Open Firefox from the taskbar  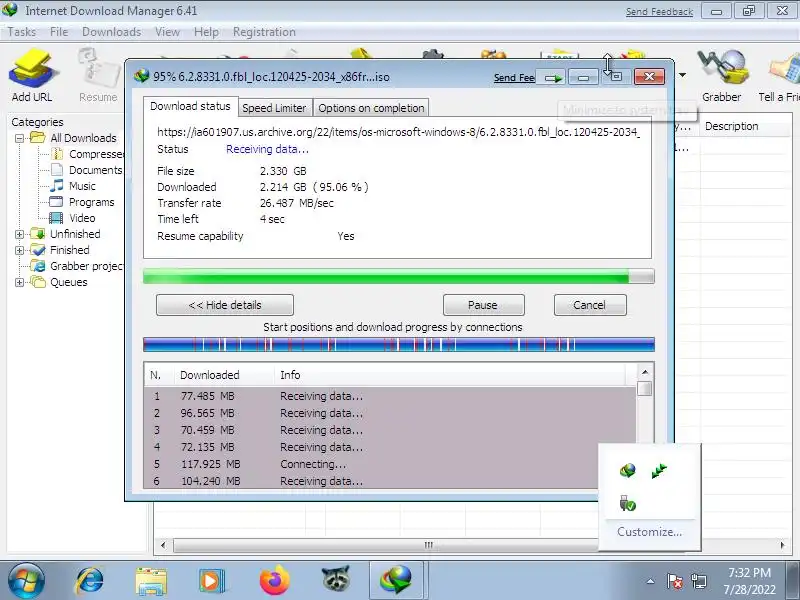point(274,581)
